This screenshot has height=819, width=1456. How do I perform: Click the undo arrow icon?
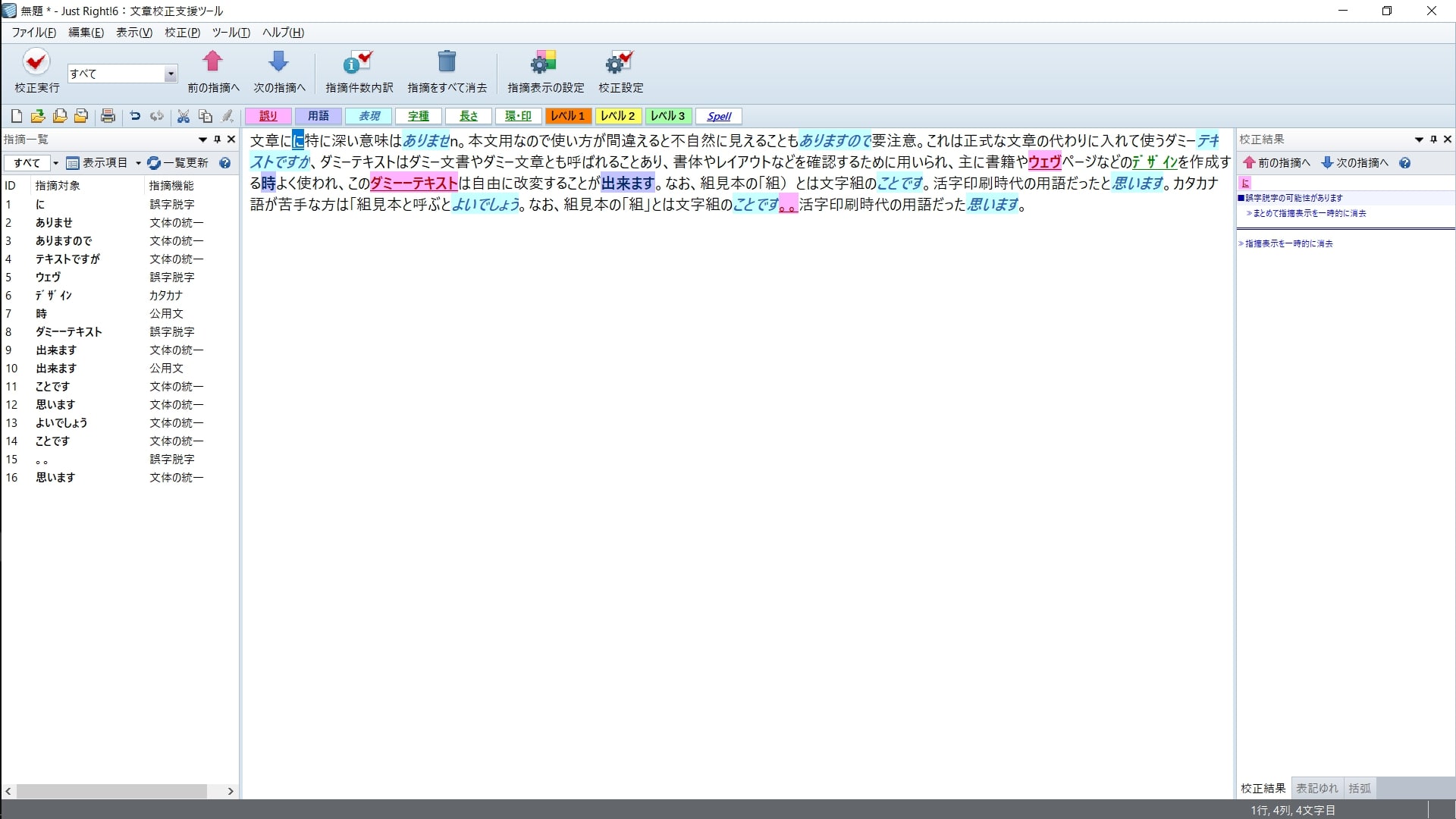pos(135,116)
